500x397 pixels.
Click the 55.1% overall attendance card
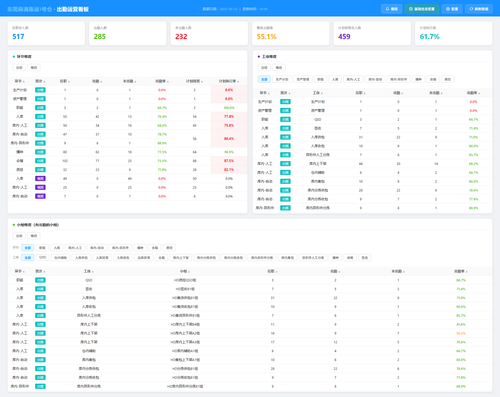291,33
